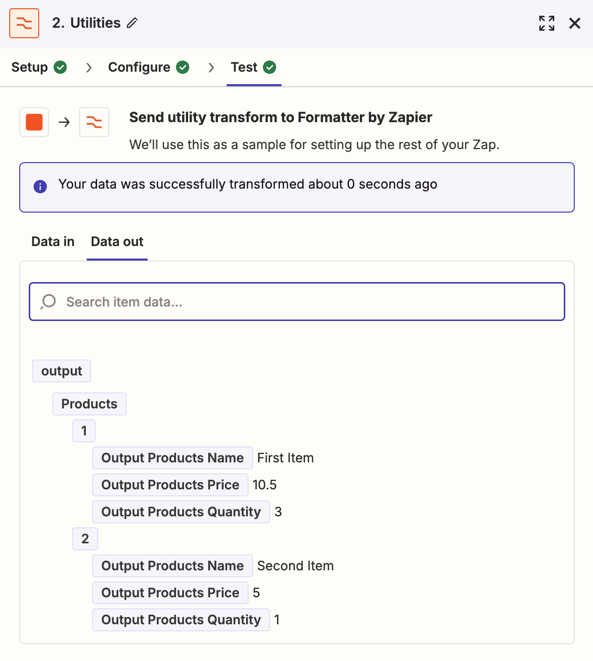Rename step using the pencil edit icon
Screen dimensions: 593x661
point(132,23)
